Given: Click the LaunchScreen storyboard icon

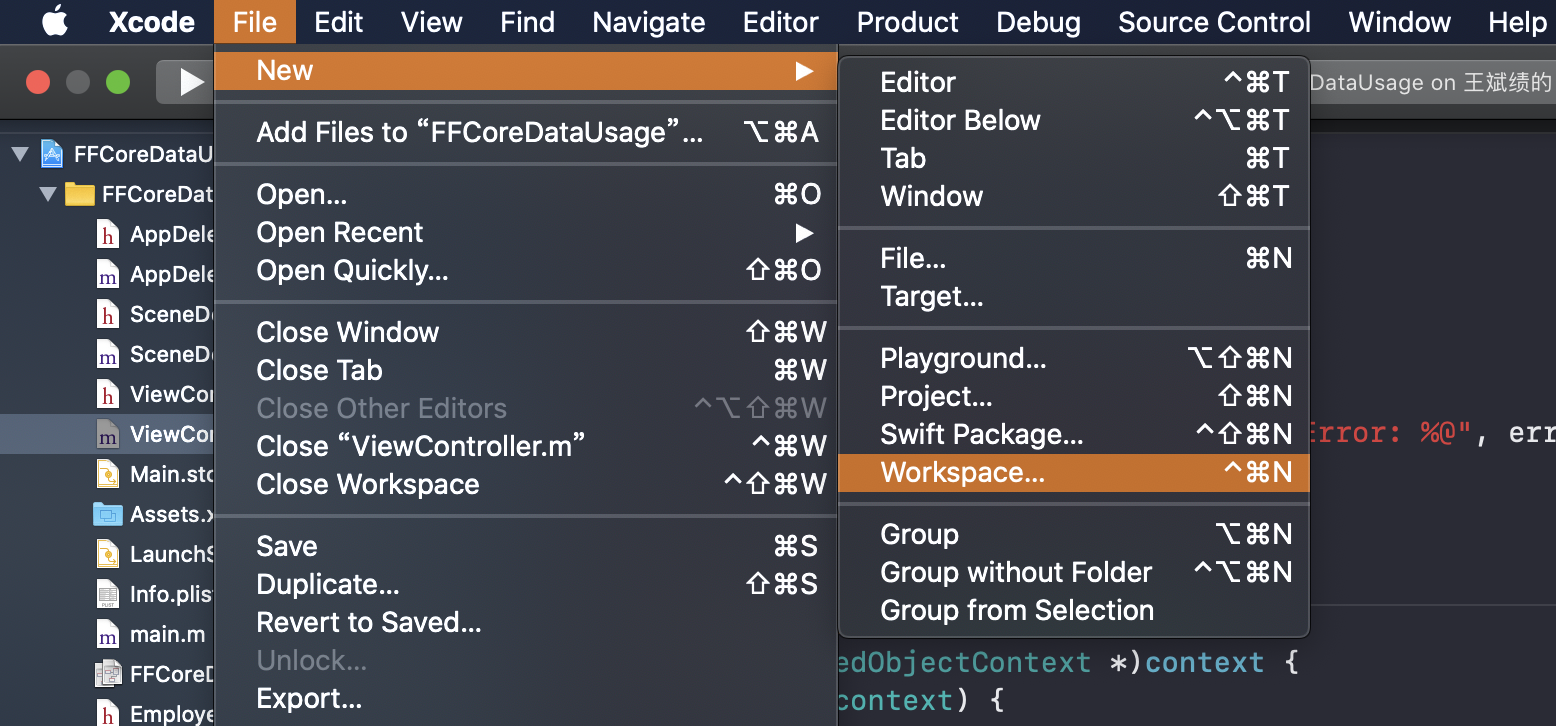Looking at the screenshot, I should (107, 554).
